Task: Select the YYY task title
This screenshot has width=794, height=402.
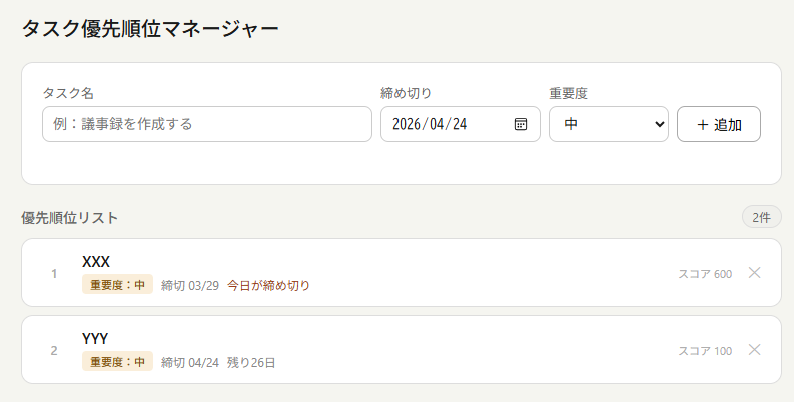Action: click(x=95, y=338)
